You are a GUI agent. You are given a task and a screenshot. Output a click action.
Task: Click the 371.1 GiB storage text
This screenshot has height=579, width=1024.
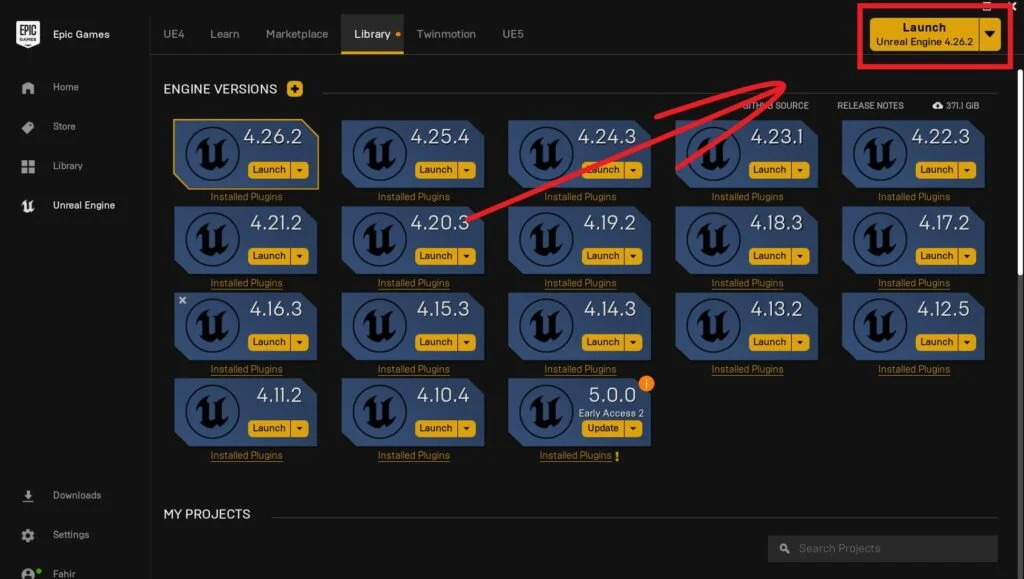(962, 105)
